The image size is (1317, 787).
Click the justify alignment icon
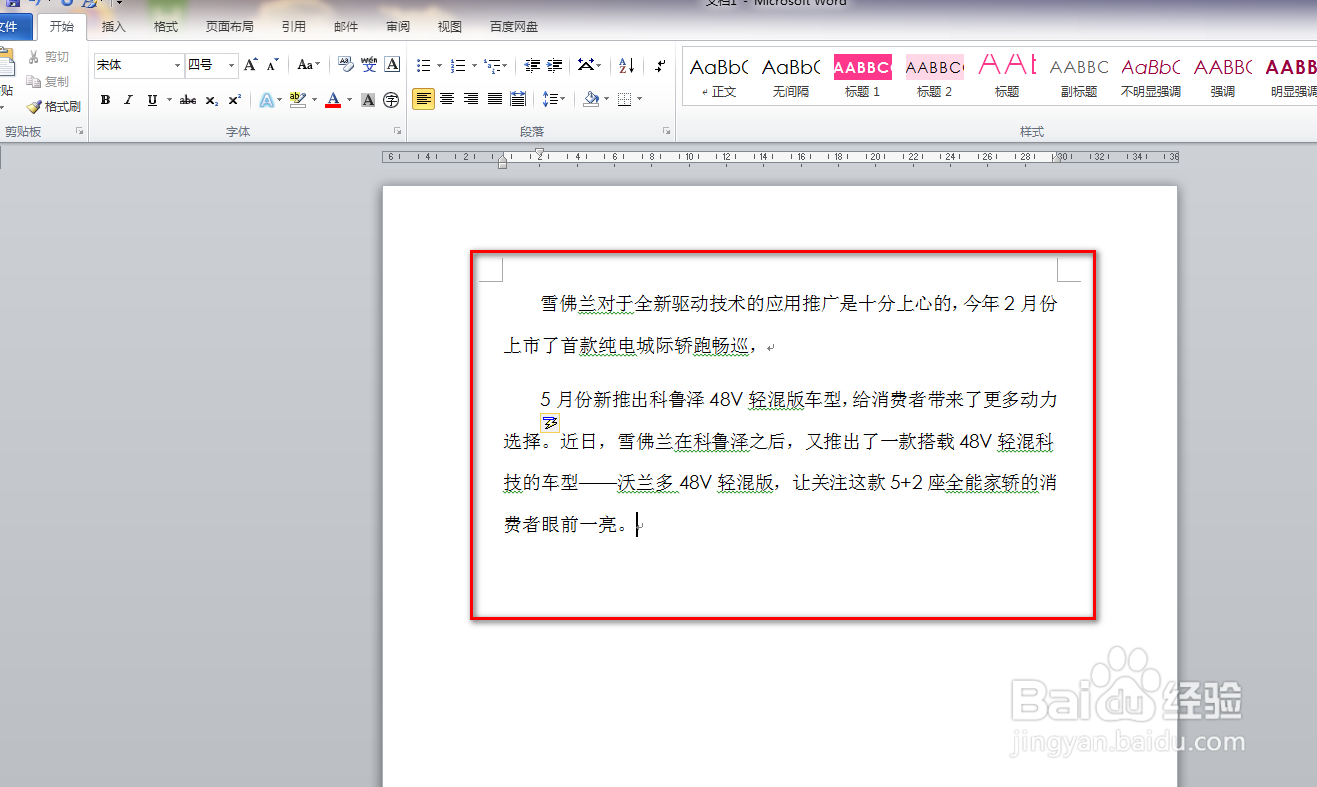pos(495,99)
